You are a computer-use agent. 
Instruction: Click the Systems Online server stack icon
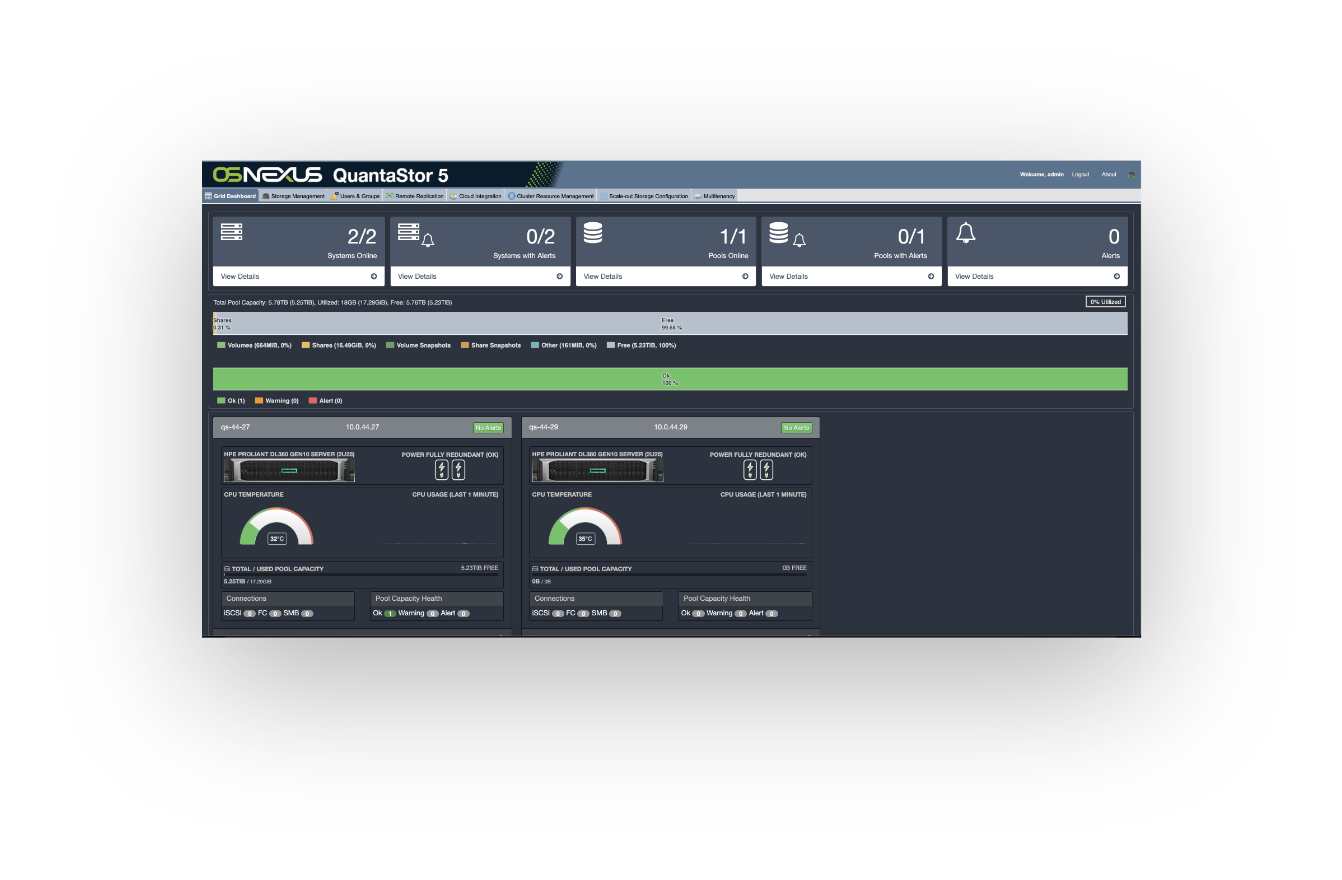point(232,232)
